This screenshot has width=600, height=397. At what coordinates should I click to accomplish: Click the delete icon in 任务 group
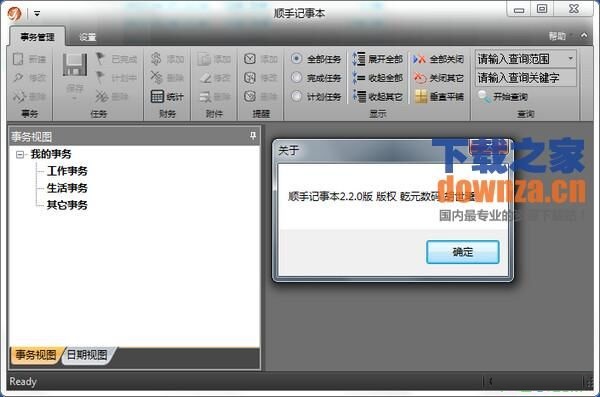(x=101, y=96)
